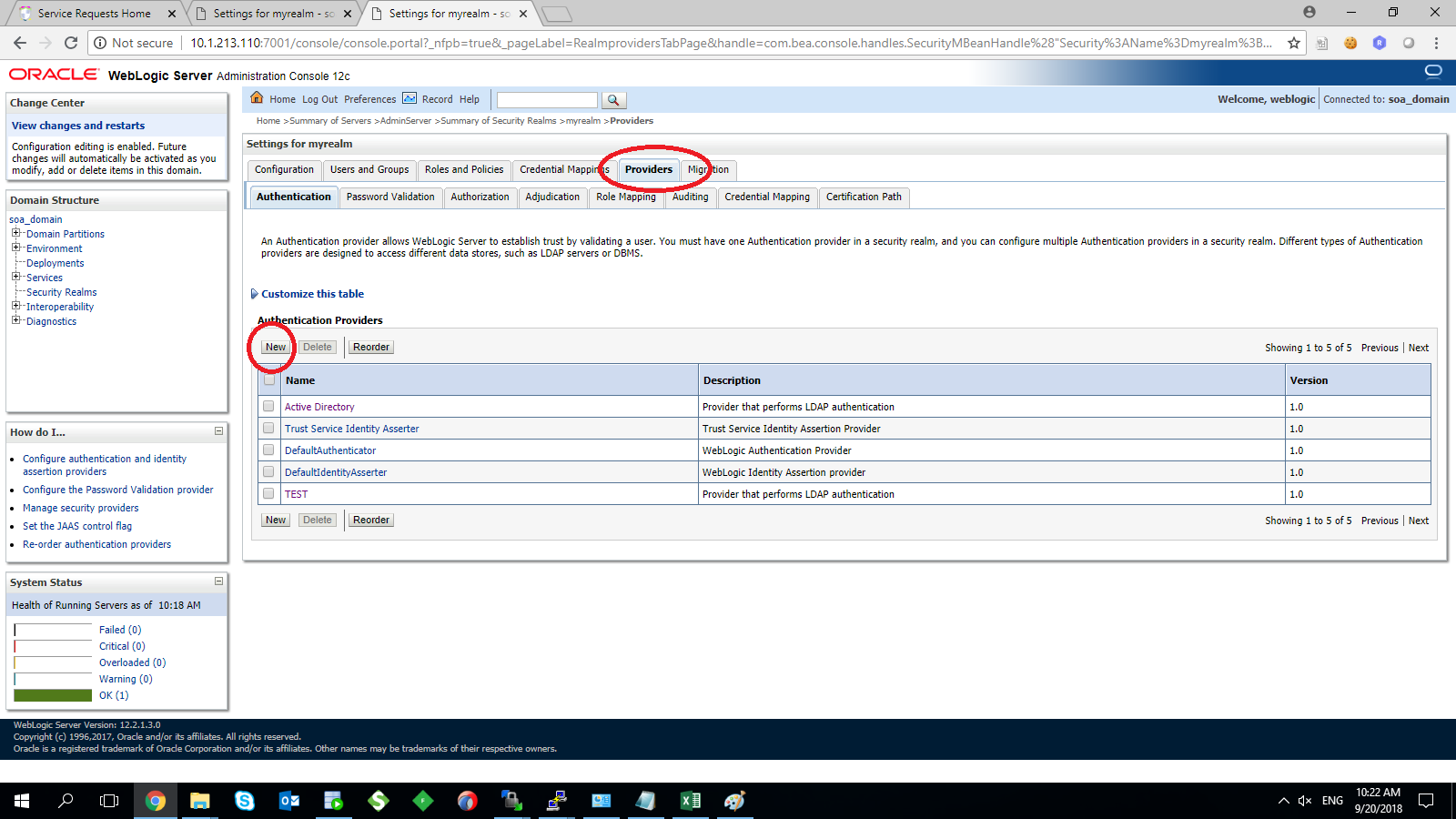Viewport: 1456px width, 819px height.
Task: Click the console search text field
Action: coord(546,100)
